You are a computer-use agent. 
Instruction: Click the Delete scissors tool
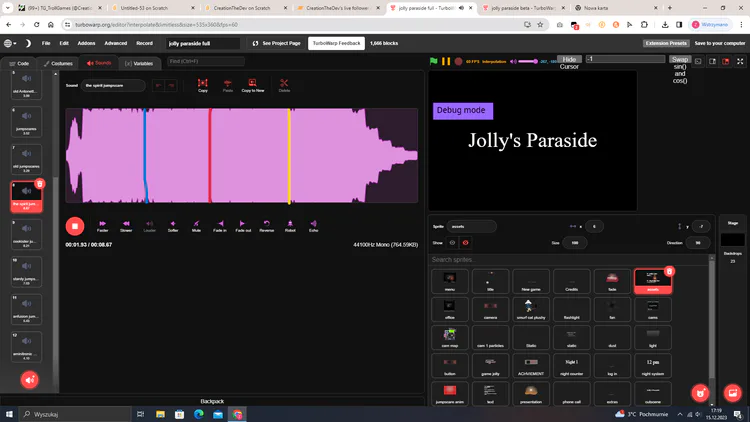[284, 85]
